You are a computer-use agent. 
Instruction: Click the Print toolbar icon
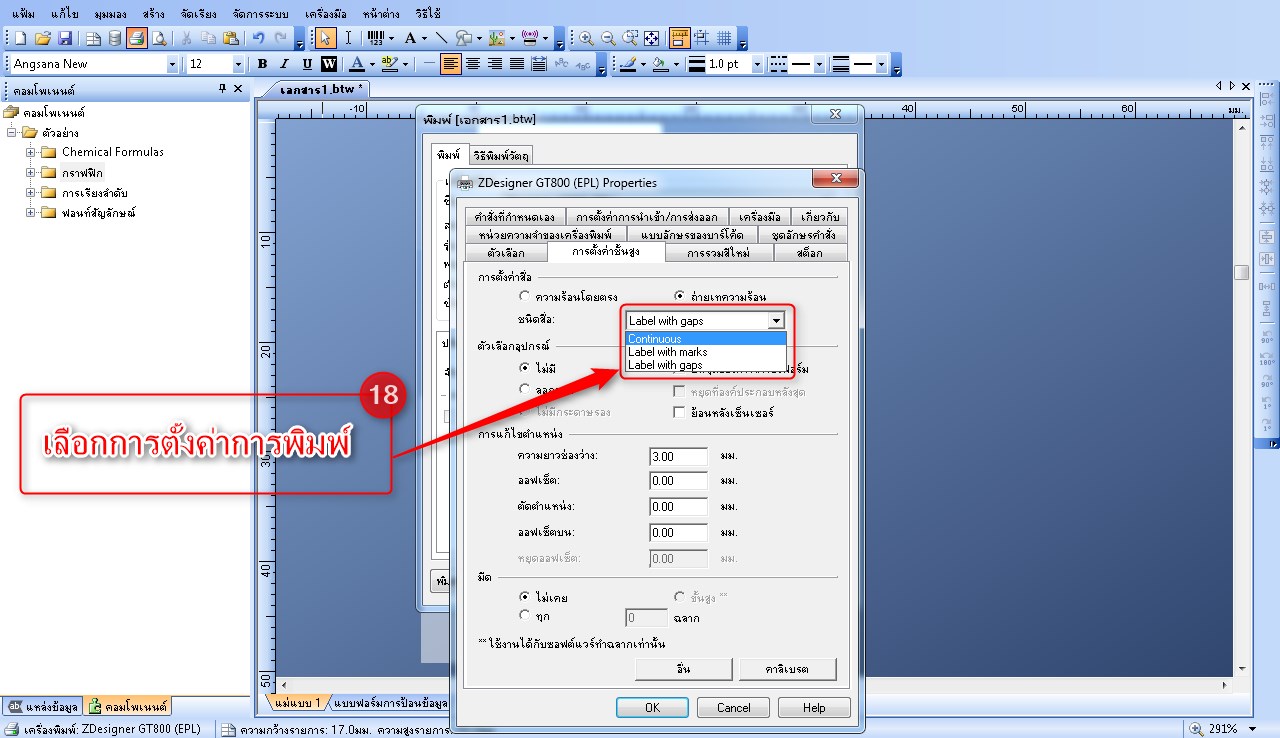(x=137, y=38)
